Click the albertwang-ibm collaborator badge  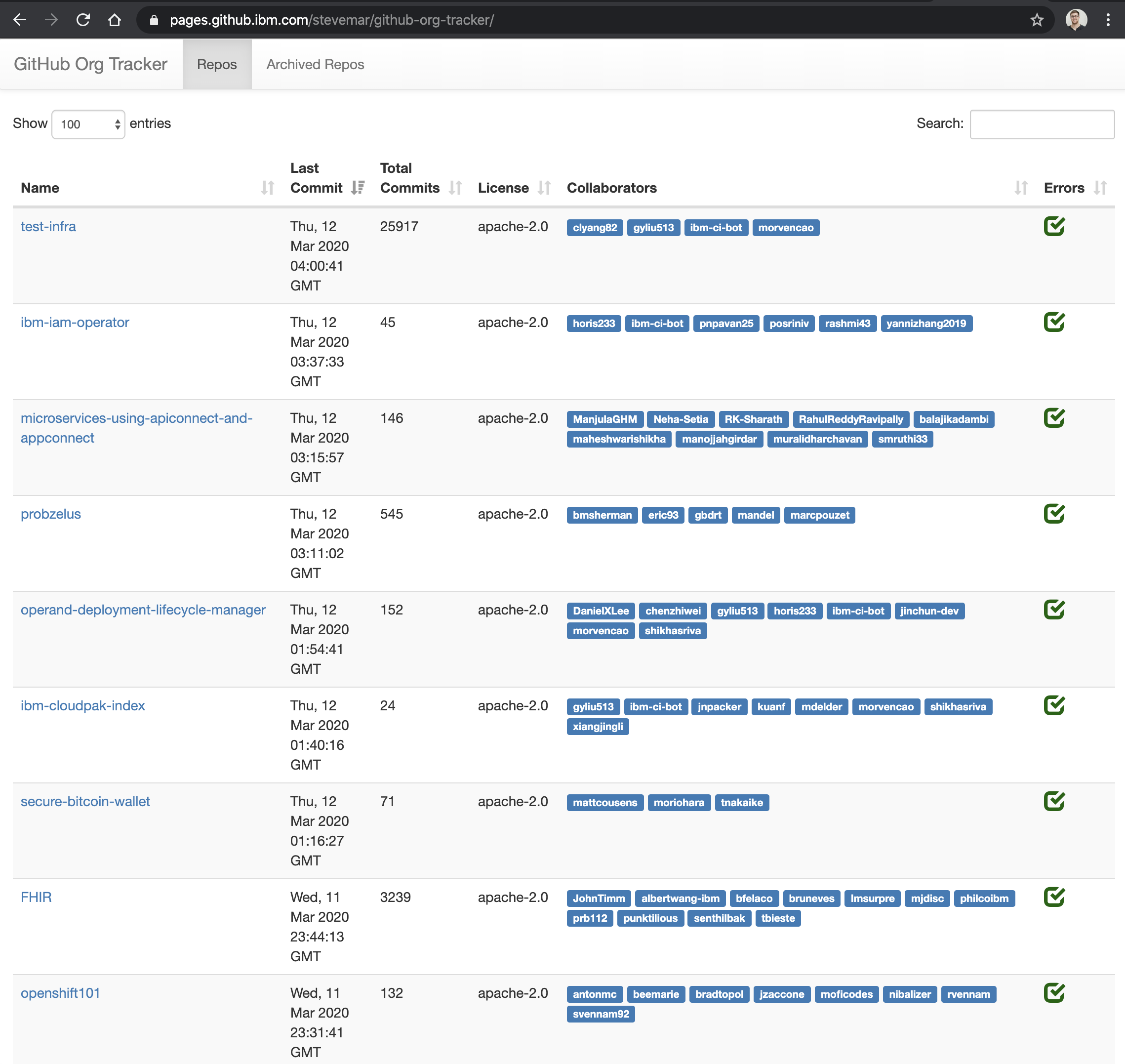(680, 899)
